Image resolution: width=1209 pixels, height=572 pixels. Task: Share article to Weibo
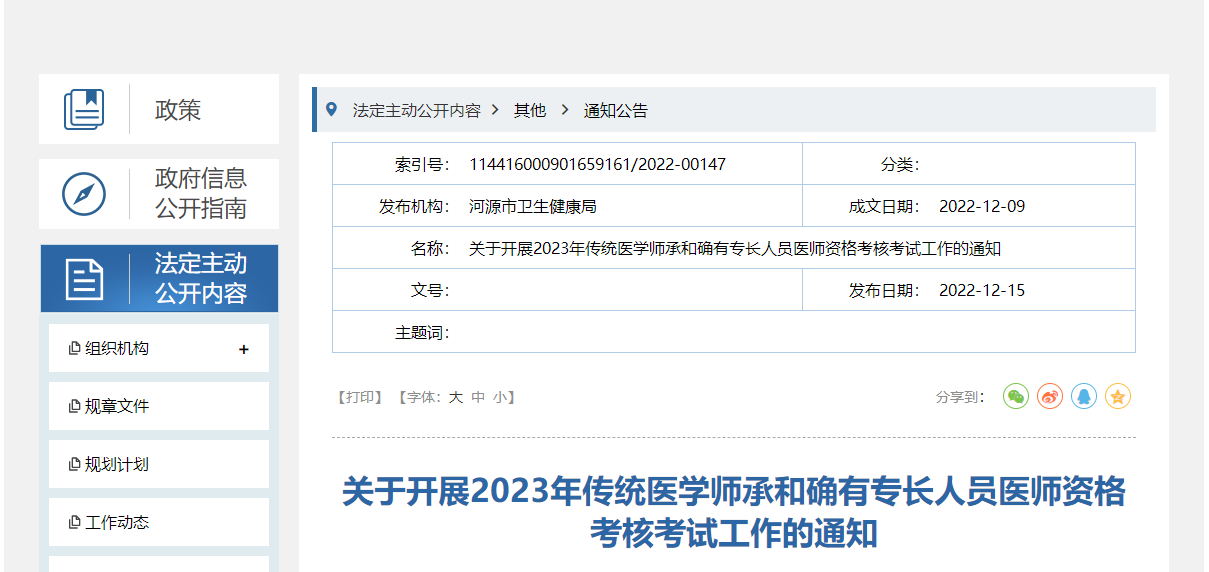(x=1050, y=397)
